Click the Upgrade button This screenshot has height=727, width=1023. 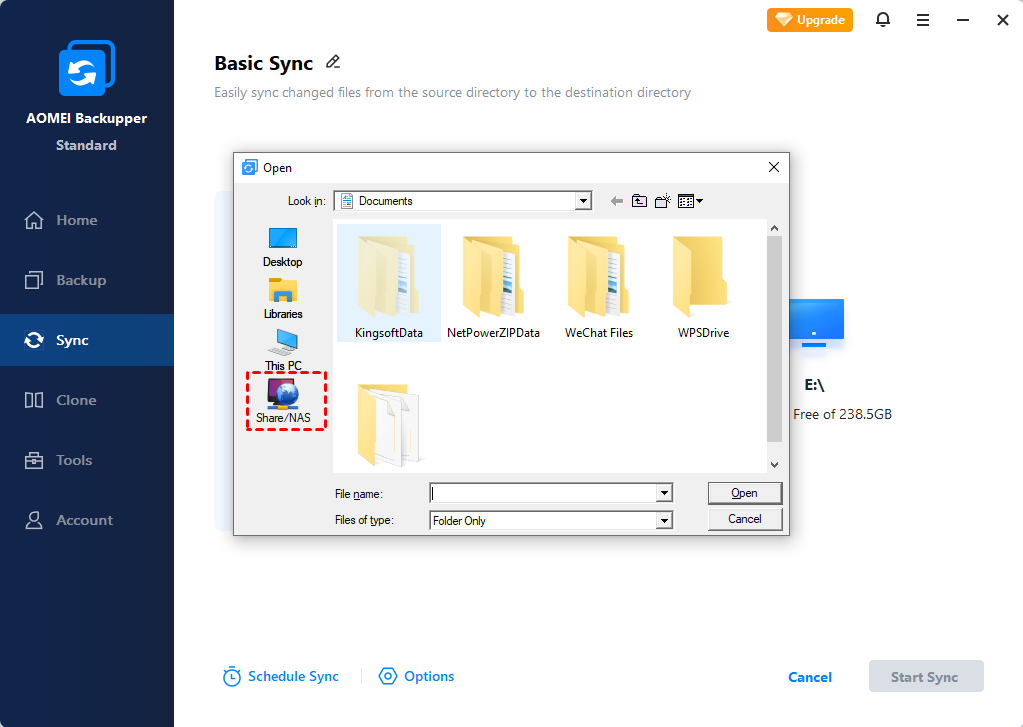point(810,20)
